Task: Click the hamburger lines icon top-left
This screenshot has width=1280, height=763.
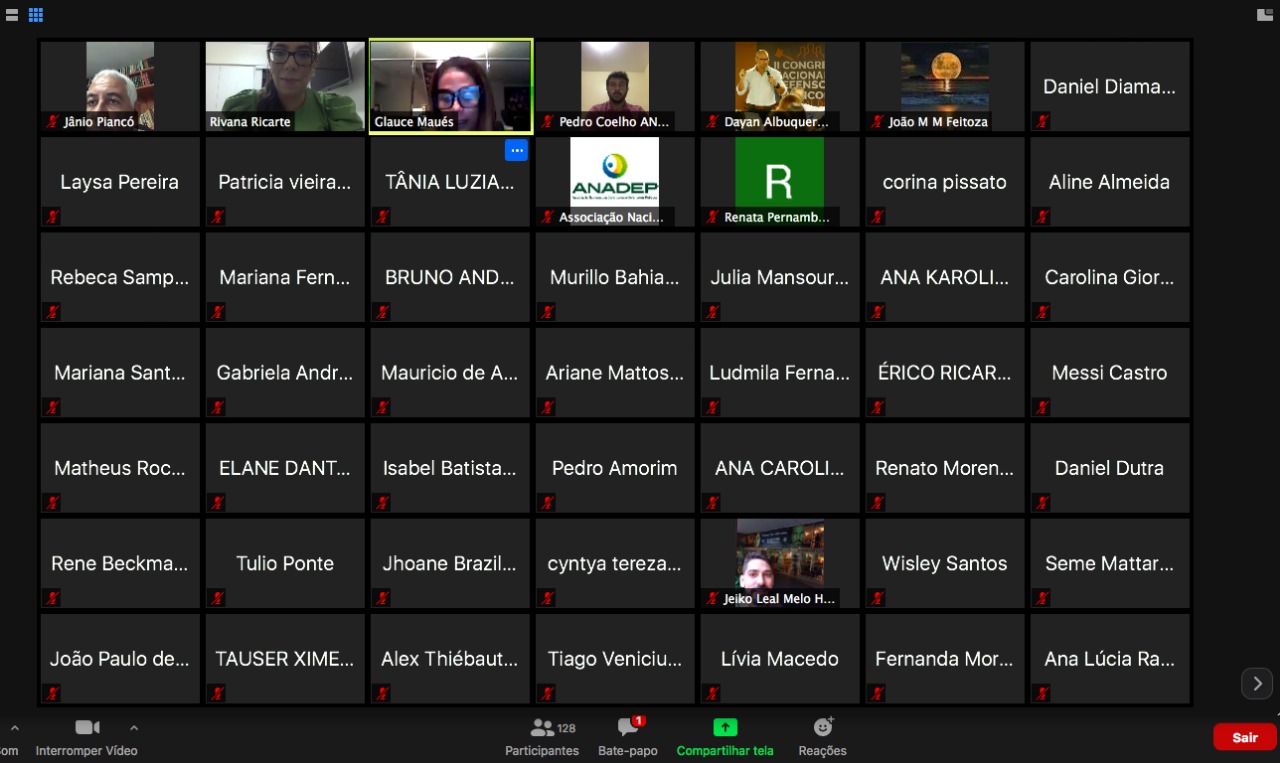Action: coord(12,15)
